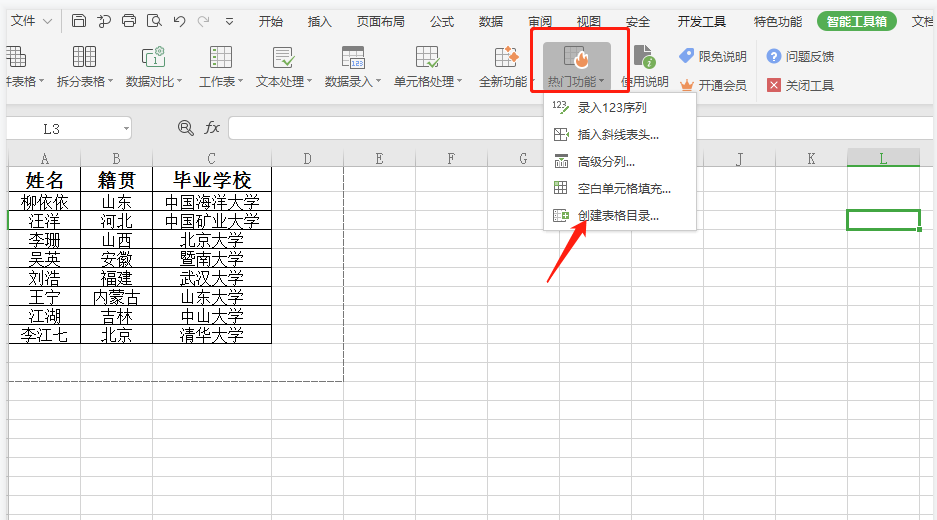Click 开通会员 membership button
937x520 pixels.
pyautogui.click(x=713, y=85)
